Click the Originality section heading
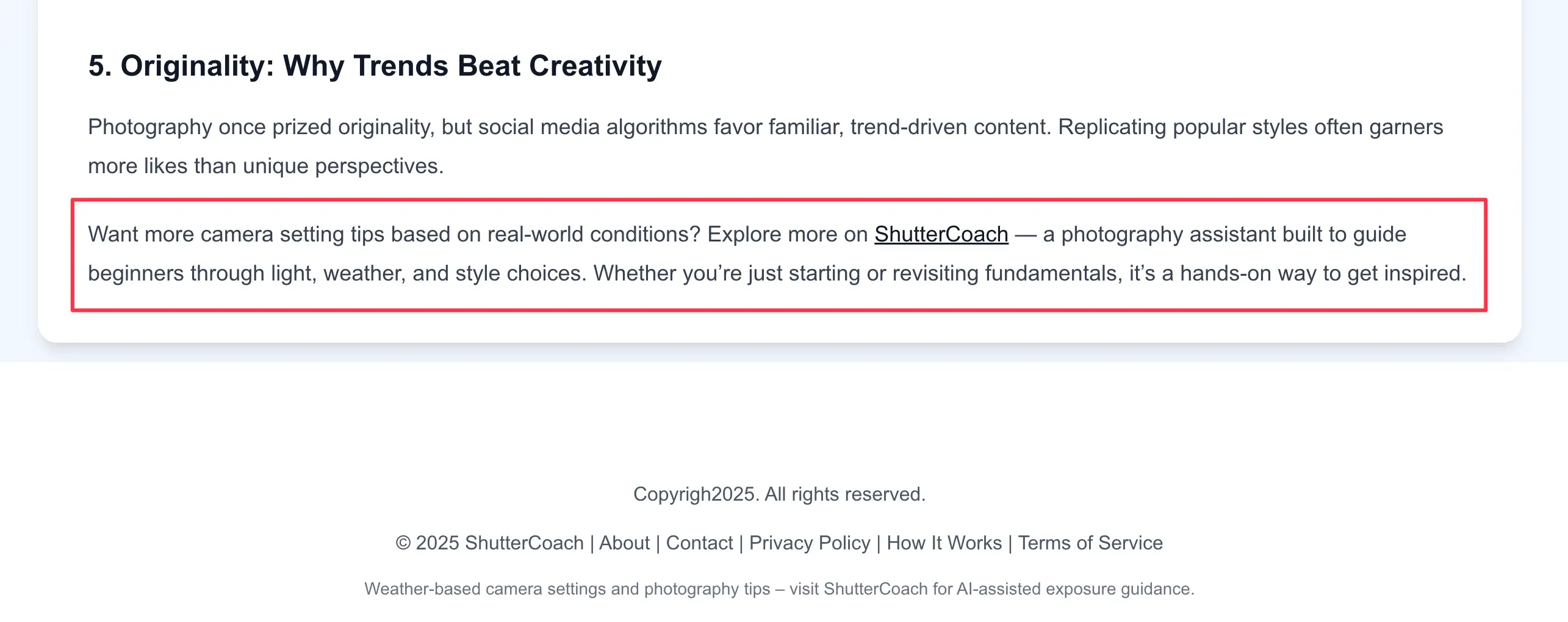Image resolution: width=1568 pixels, height=622 pixels. pos(375,66)
